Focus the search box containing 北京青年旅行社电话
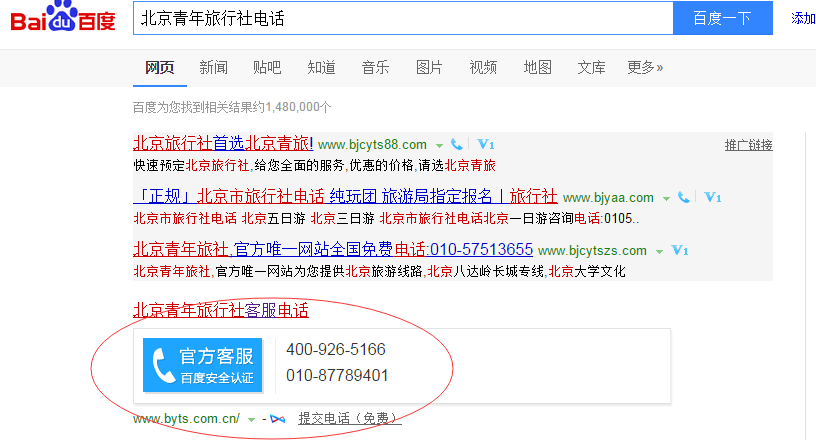 point(400,18)
